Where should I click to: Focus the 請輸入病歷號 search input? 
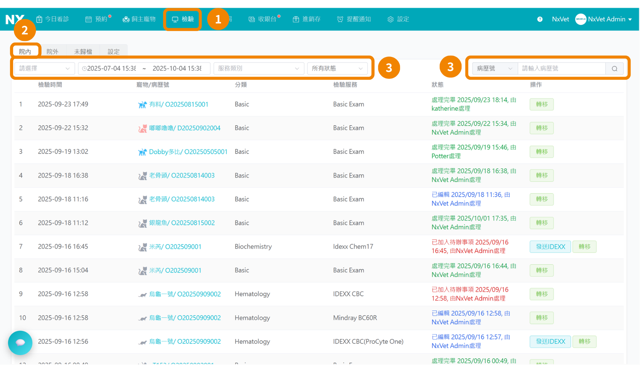(x=562, y=68)
